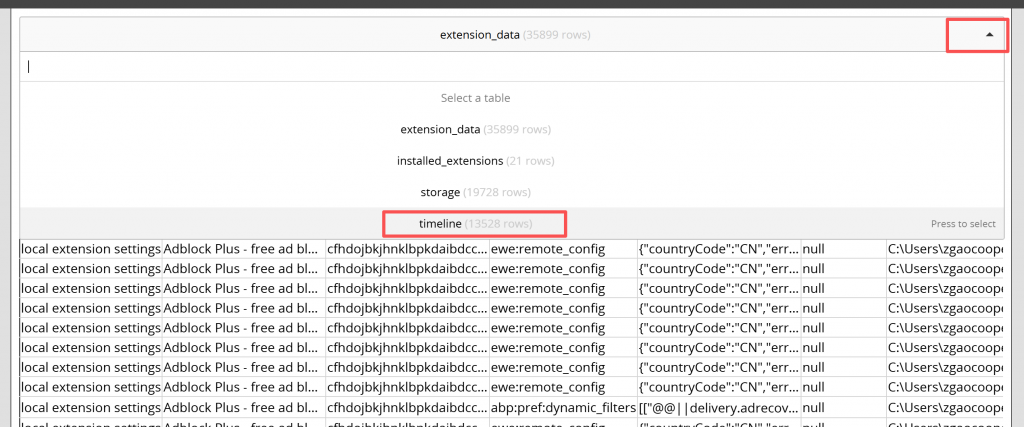Click Adblock Plus name in first visible row
1024x427 pixels.
[x=243, y=248]
